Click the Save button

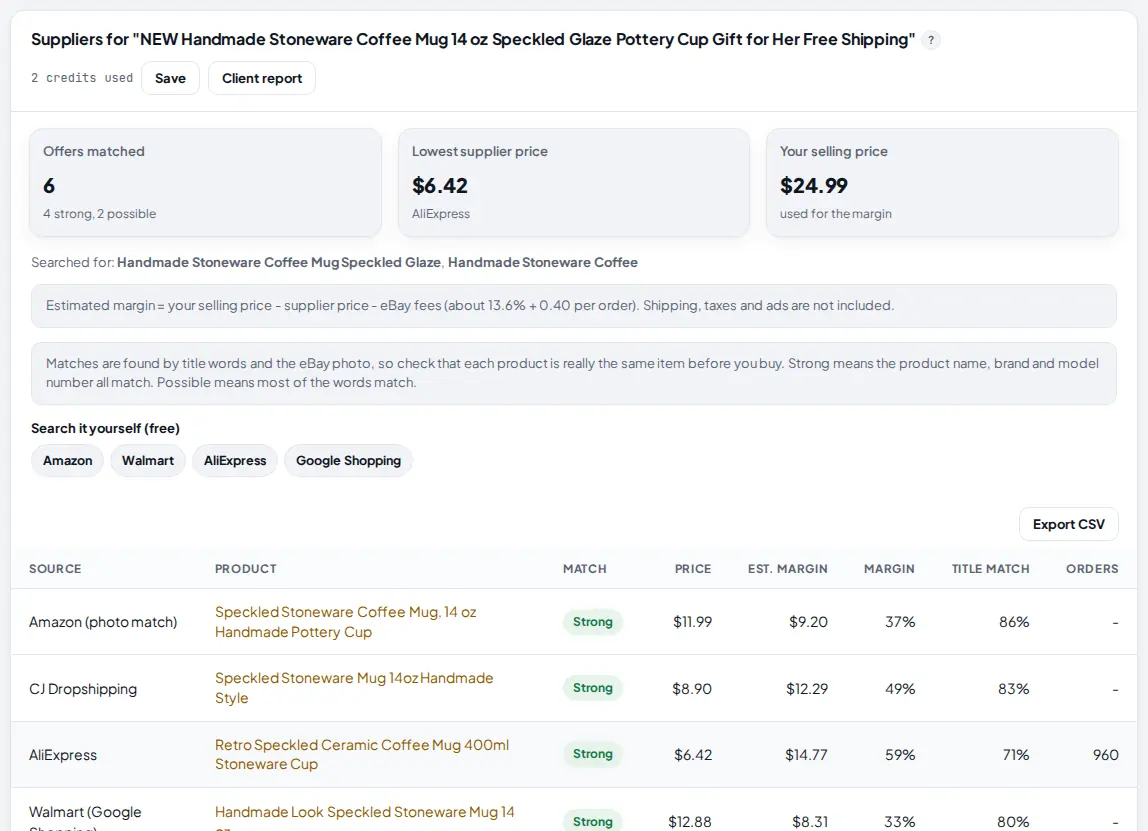pyautogui.click(x=170, y=78)
